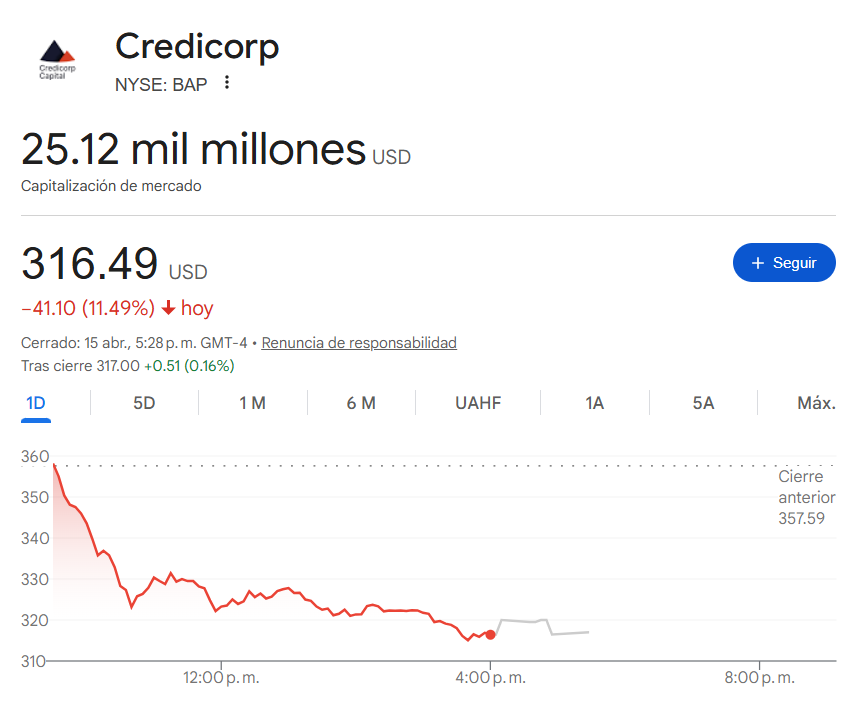Click the 25.12 mil millones market cap
Viewport: 854px width, 708px height.
[194, 150]
